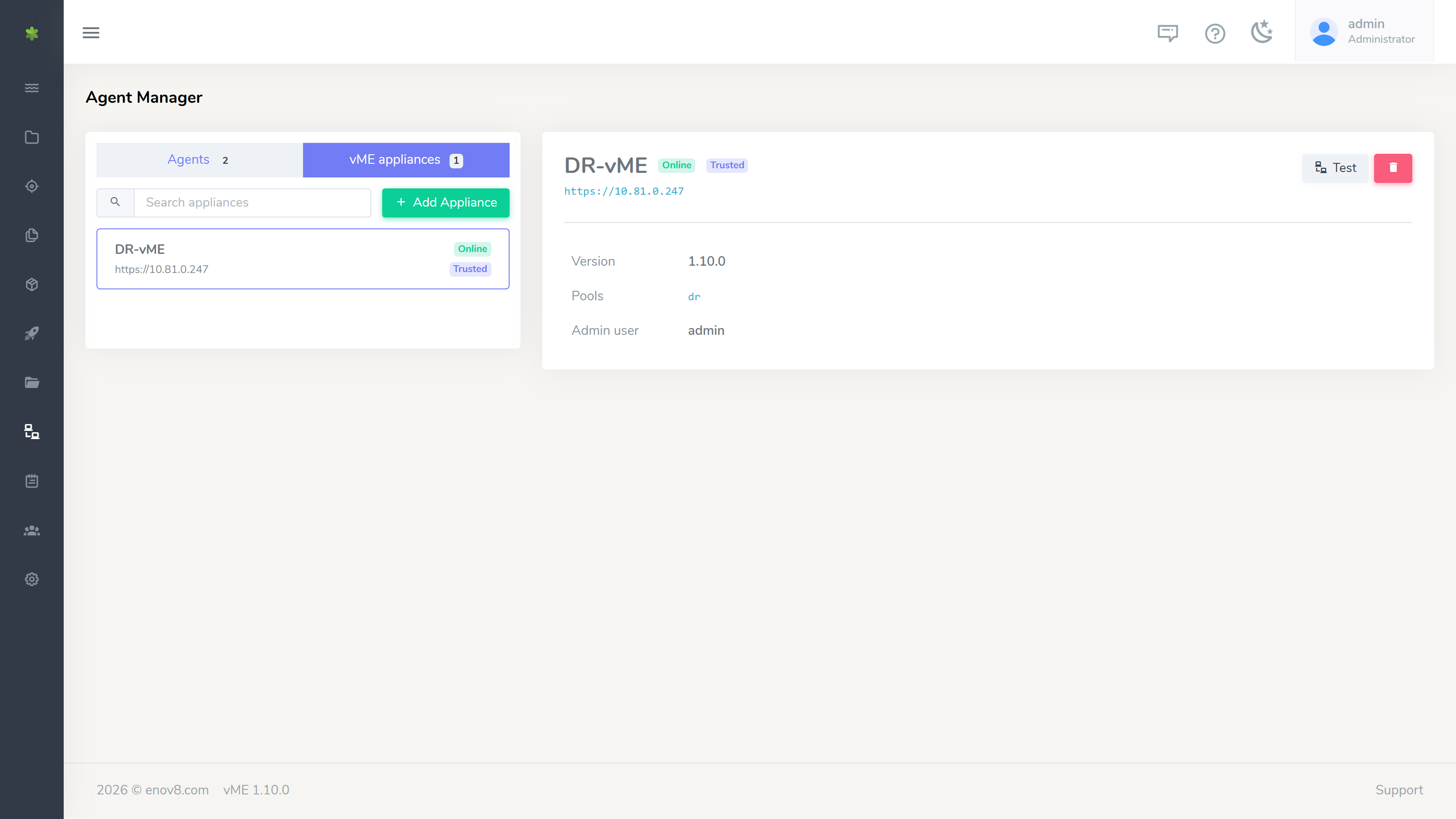Open the outline folder sidebar icon
The width and height of the screenshot is (1456, 819).
[x=32, y=137]
